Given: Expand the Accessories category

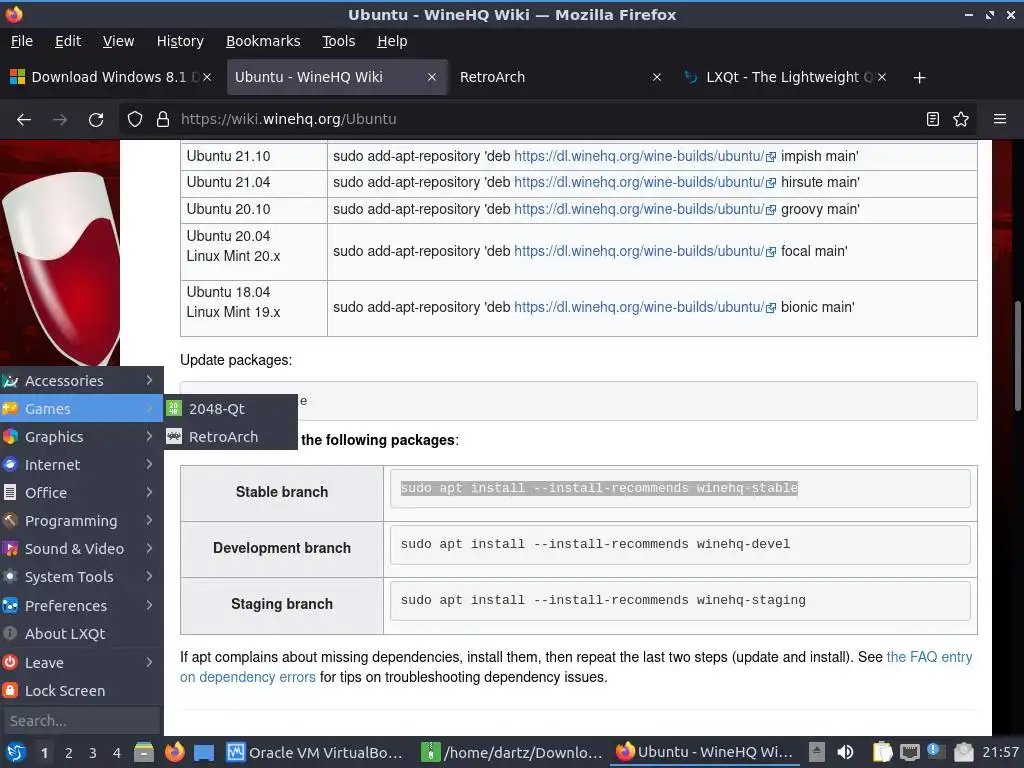Looking at the screenshot, I should point(82,381).
